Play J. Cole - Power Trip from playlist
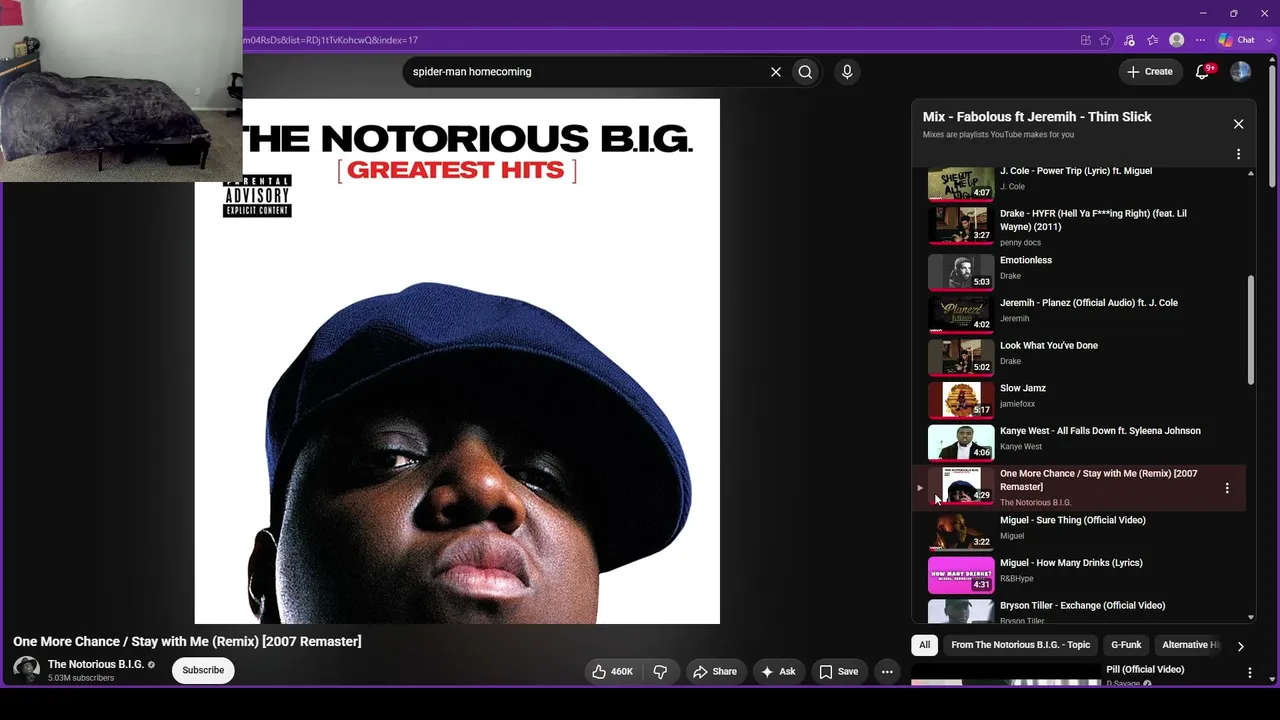The width and height of the screenshot is (1280, 720). 961,184
